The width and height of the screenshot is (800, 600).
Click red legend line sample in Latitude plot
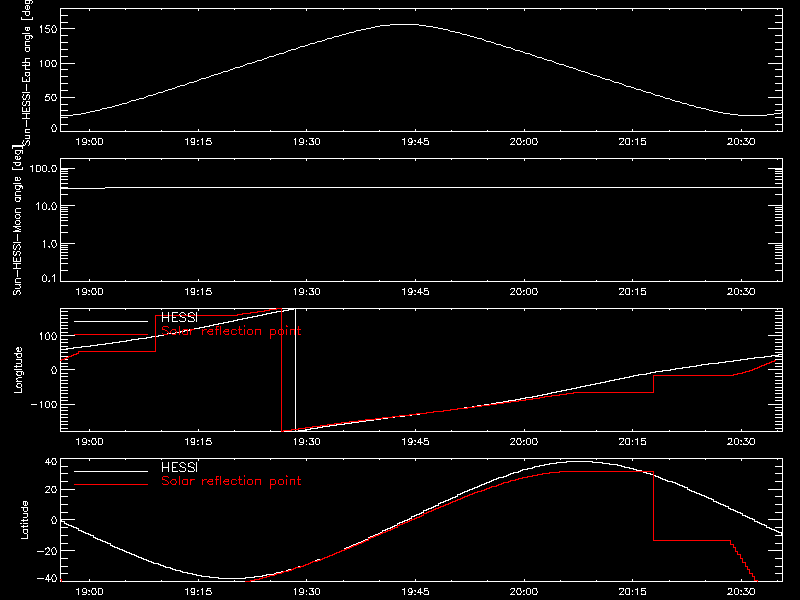111,485
